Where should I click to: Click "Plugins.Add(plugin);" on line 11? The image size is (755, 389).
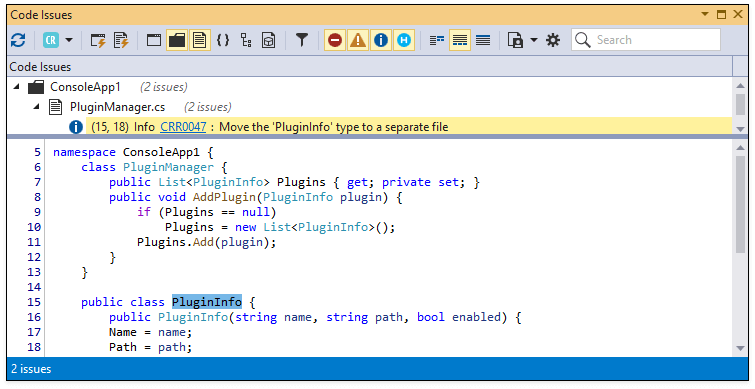[207, 242]
